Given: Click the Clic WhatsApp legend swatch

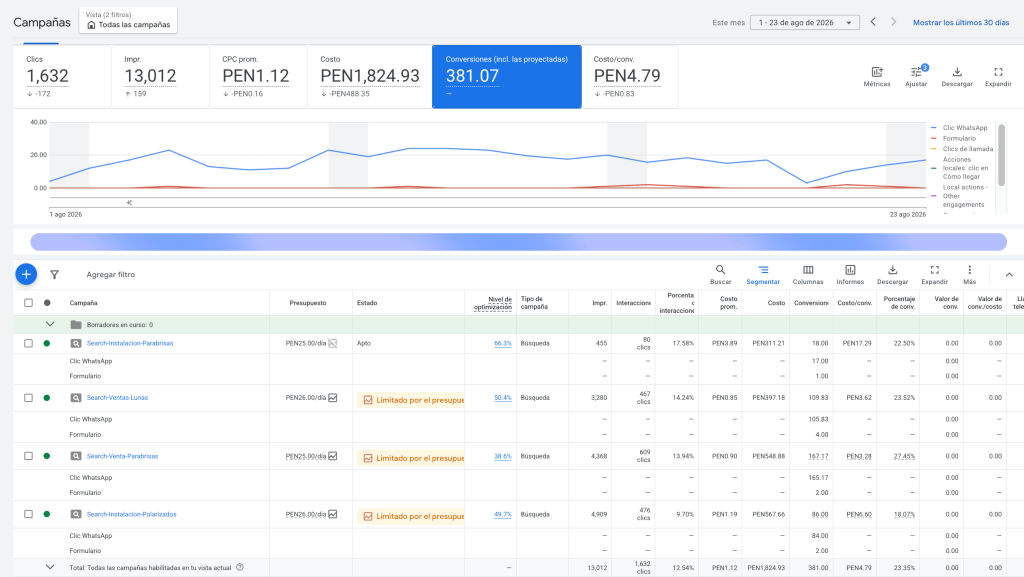Looking at the screenshot, I should [934, 128].
